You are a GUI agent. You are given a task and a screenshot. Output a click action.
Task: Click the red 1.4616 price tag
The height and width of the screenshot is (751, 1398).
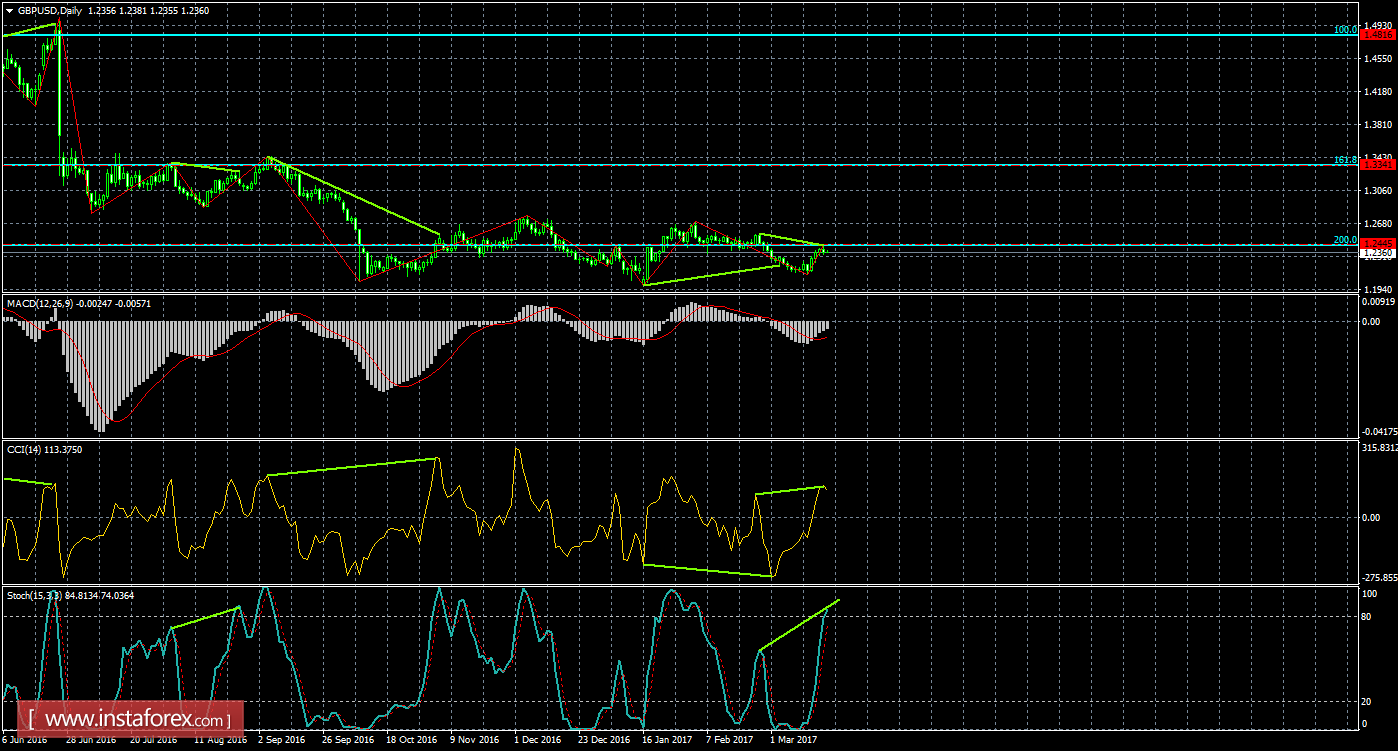1377,33
